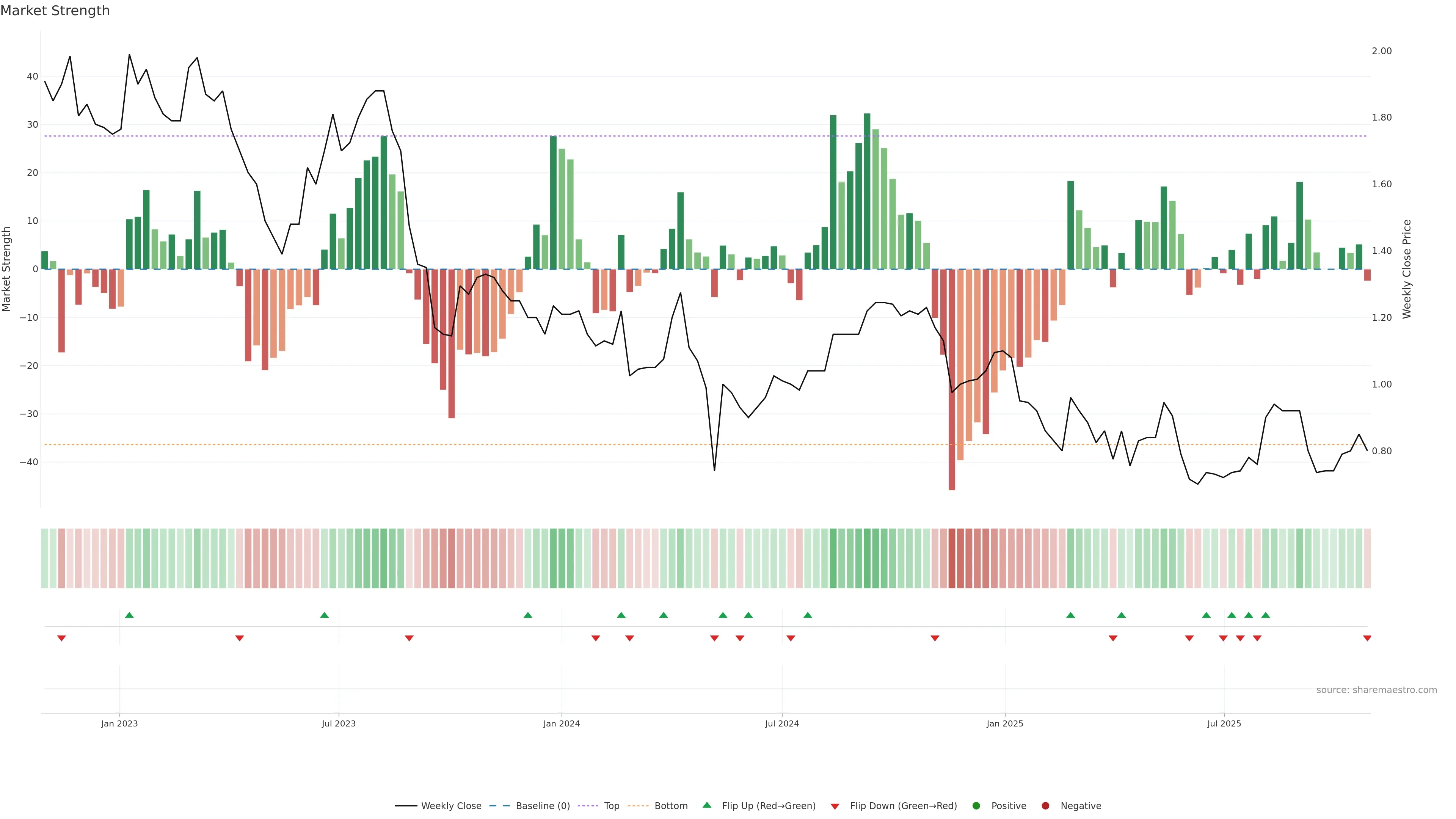Click the 2.00 tick on price axis
Viewport: 1456px width, 819px height.
point(1381,51)
